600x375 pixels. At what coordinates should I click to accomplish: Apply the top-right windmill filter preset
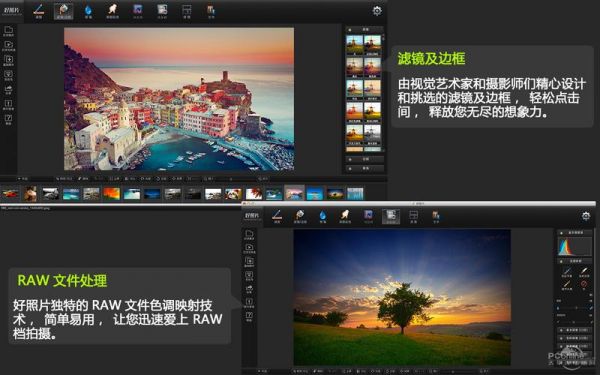[x=372, y=44]
